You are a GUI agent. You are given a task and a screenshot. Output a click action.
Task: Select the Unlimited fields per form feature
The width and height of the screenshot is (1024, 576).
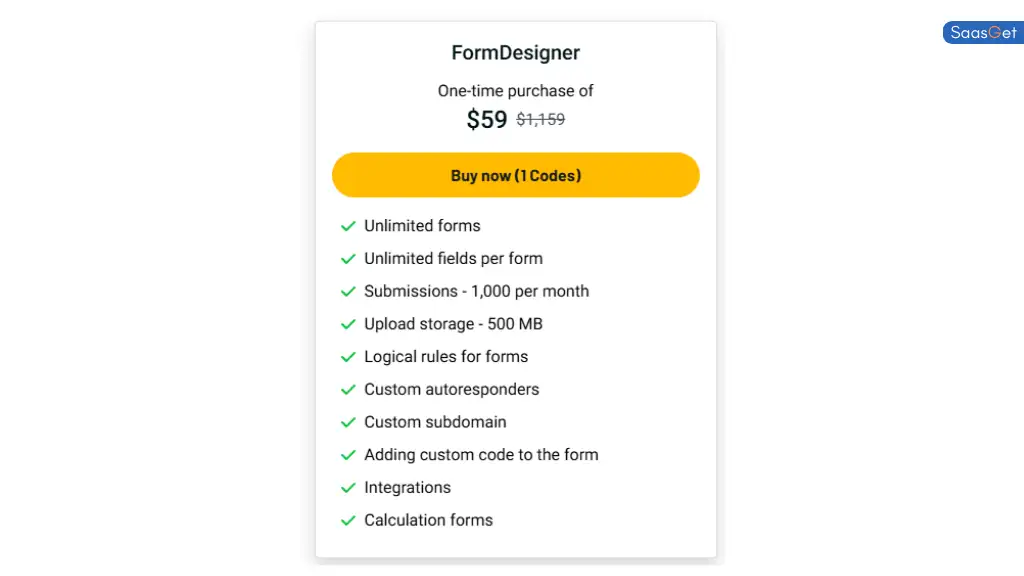[x=453, y=259]
